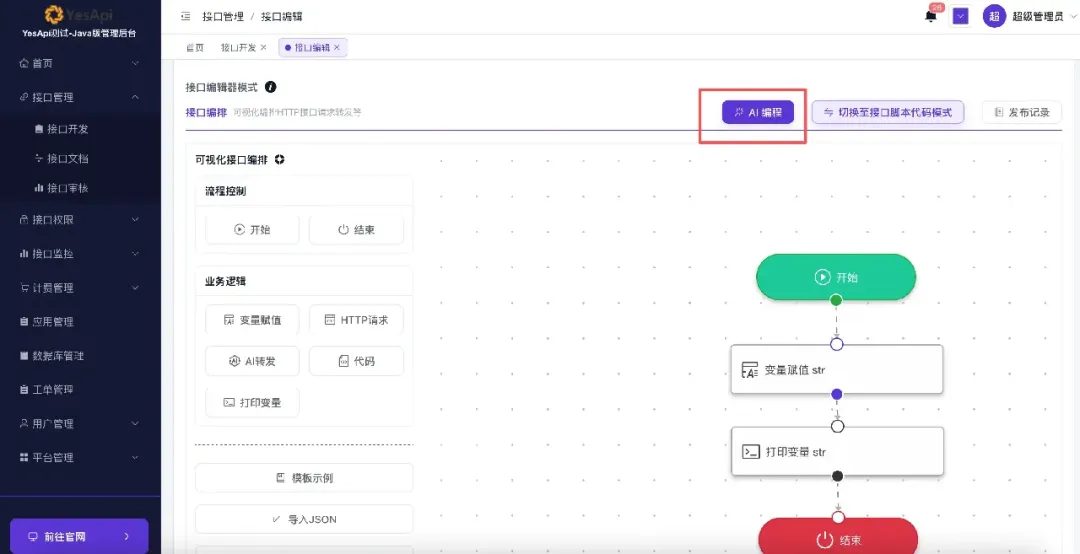Click the 导入JSON button
The height and width of the screenshot is (554, 1080).
tap(304, 519)
